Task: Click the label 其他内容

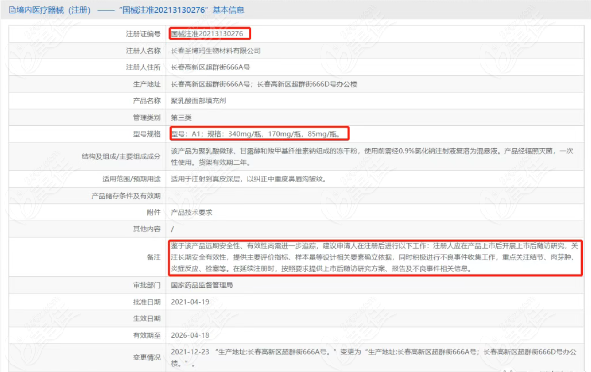Action: tap(147, 229)
